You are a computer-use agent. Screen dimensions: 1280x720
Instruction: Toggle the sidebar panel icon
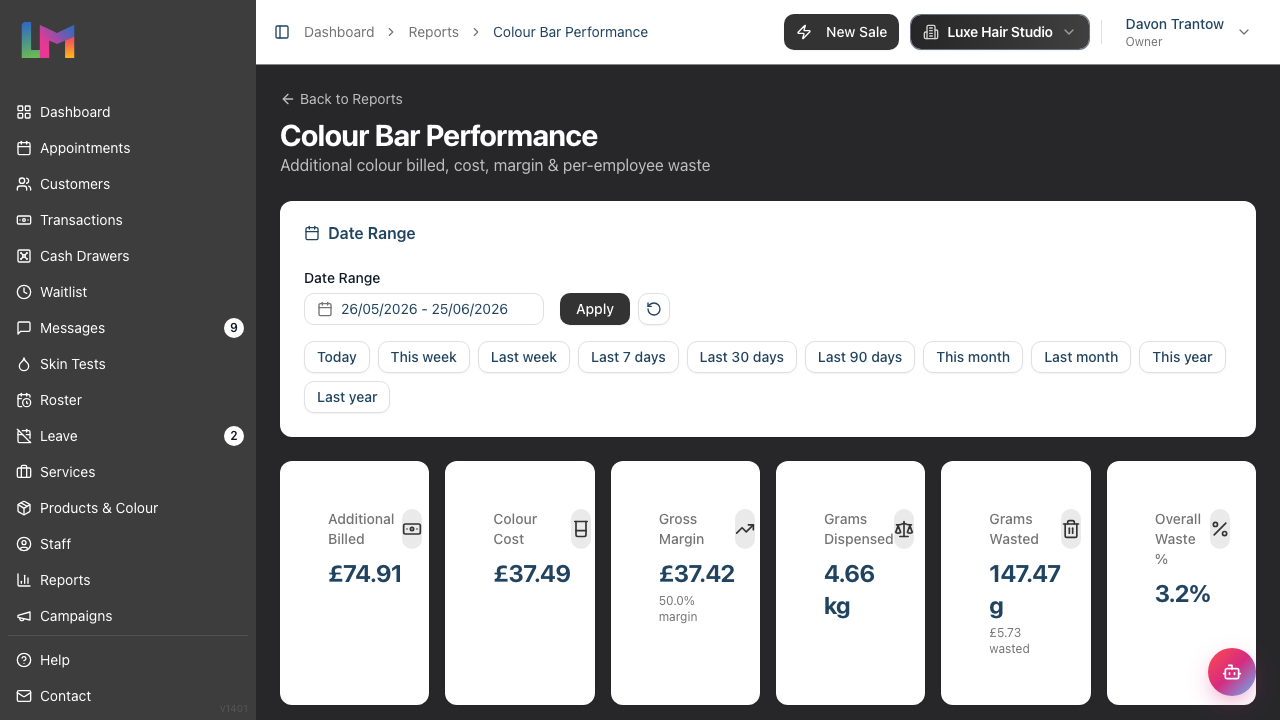282,32
